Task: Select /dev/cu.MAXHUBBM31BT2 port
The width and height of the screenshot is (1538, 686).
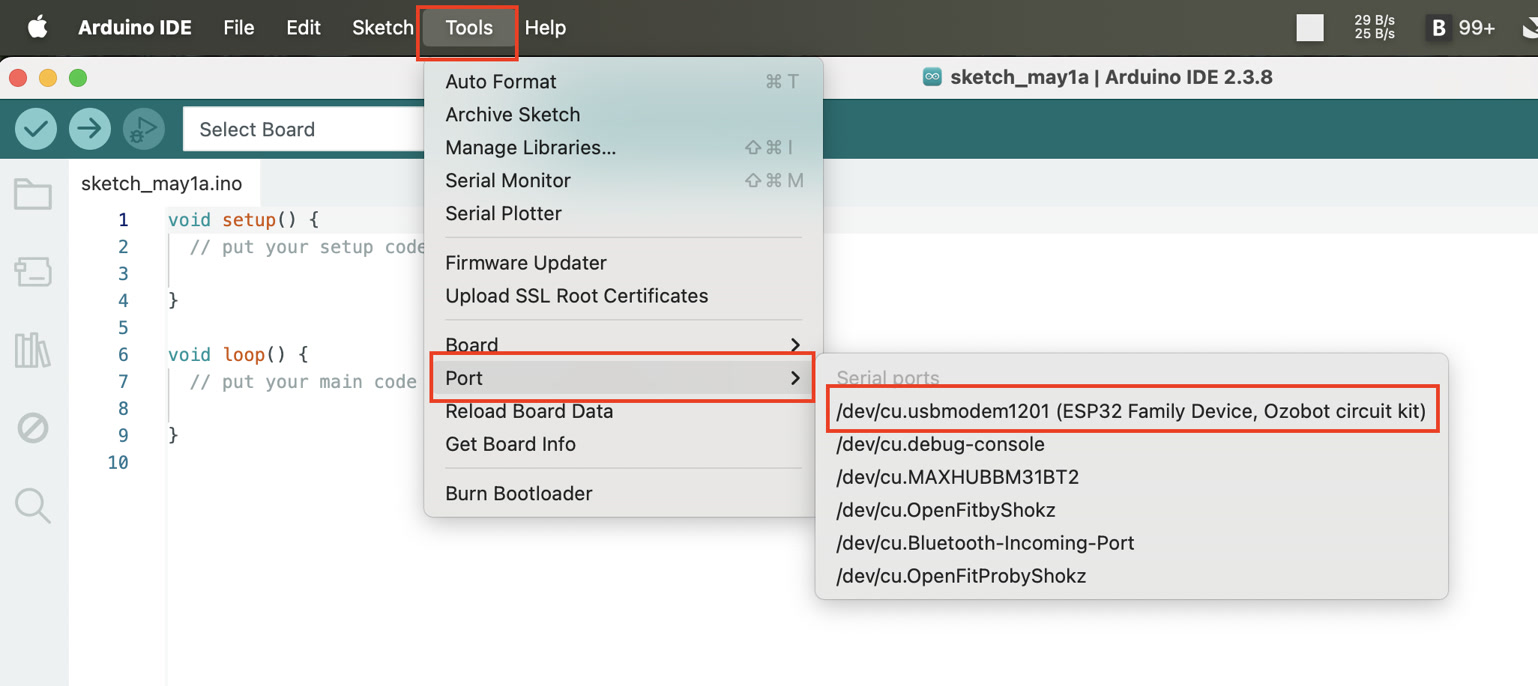Action: click(x=1131, y=477)
